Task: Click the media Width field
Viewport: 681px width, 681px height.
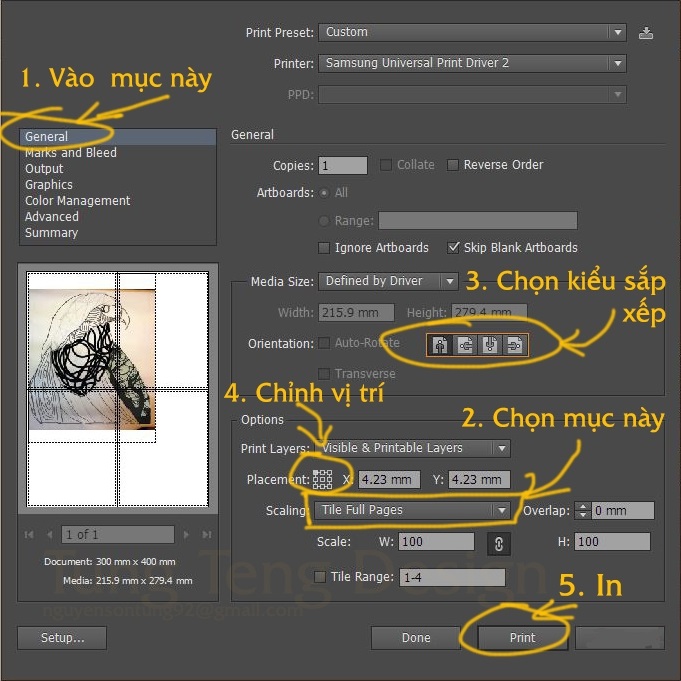Action: coord(356,312)
